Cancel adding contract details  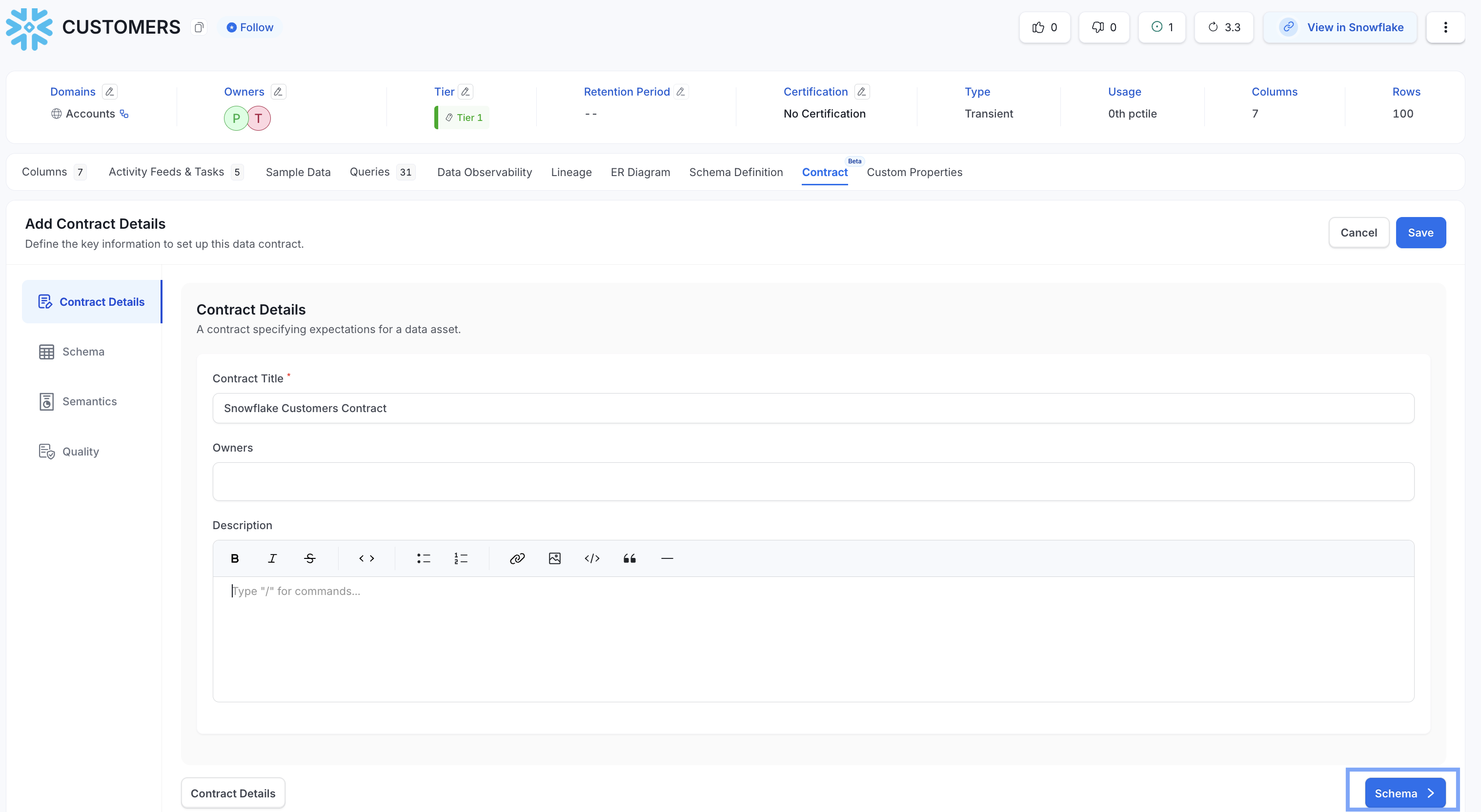pyautogui.click(x=1359, y=233)
